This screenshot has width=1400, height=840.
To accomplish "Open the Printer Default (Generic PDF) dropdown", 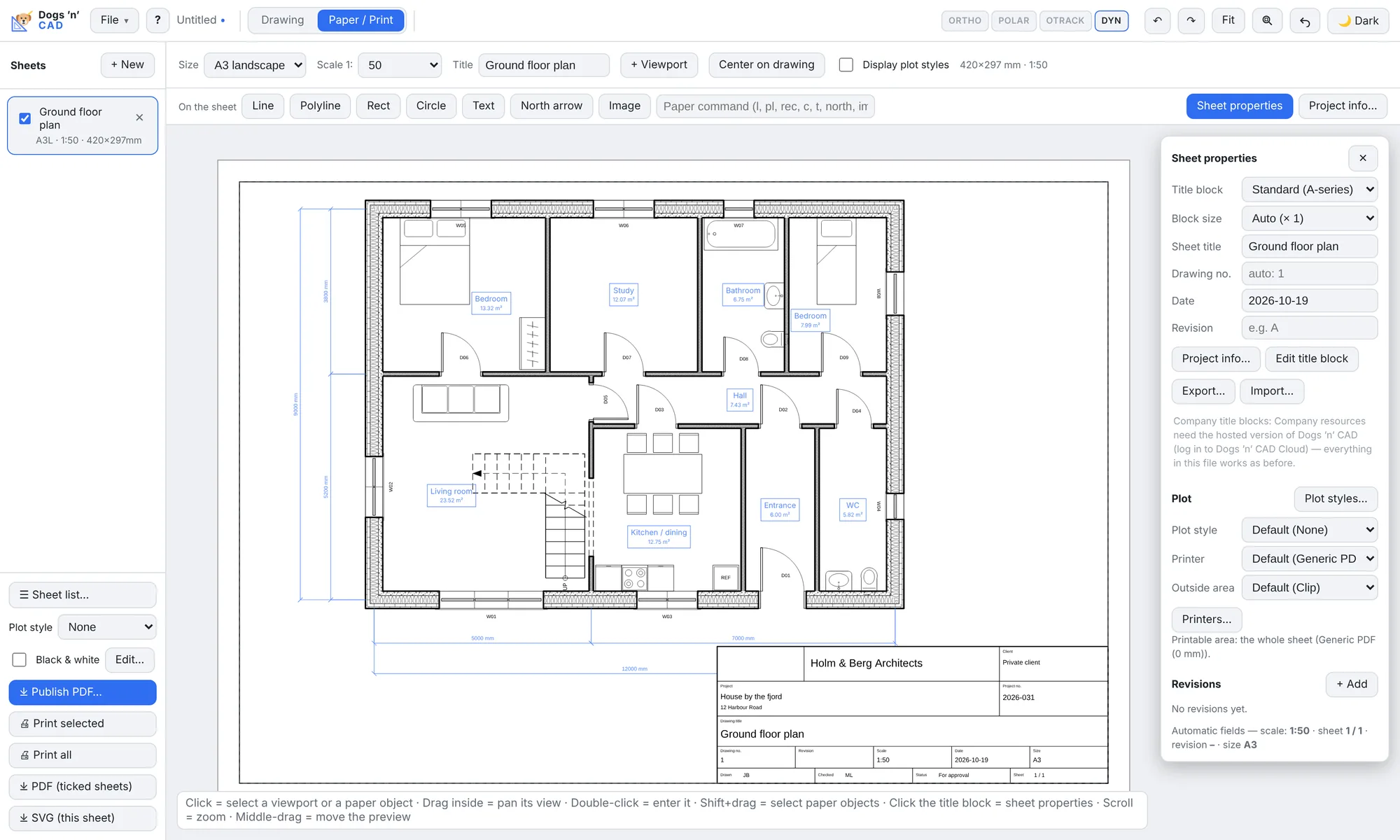I will click(x=1310, y=559).
